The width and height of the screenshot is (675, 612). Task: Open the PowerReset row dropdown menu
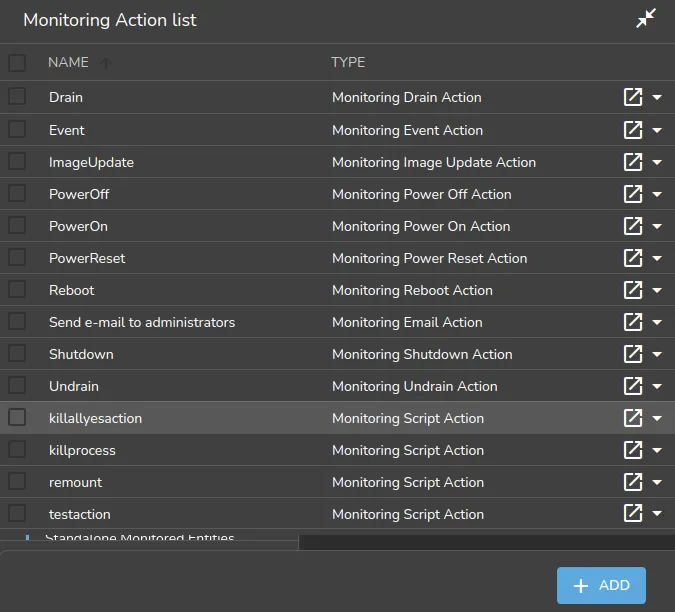click(x=657, y=258)
